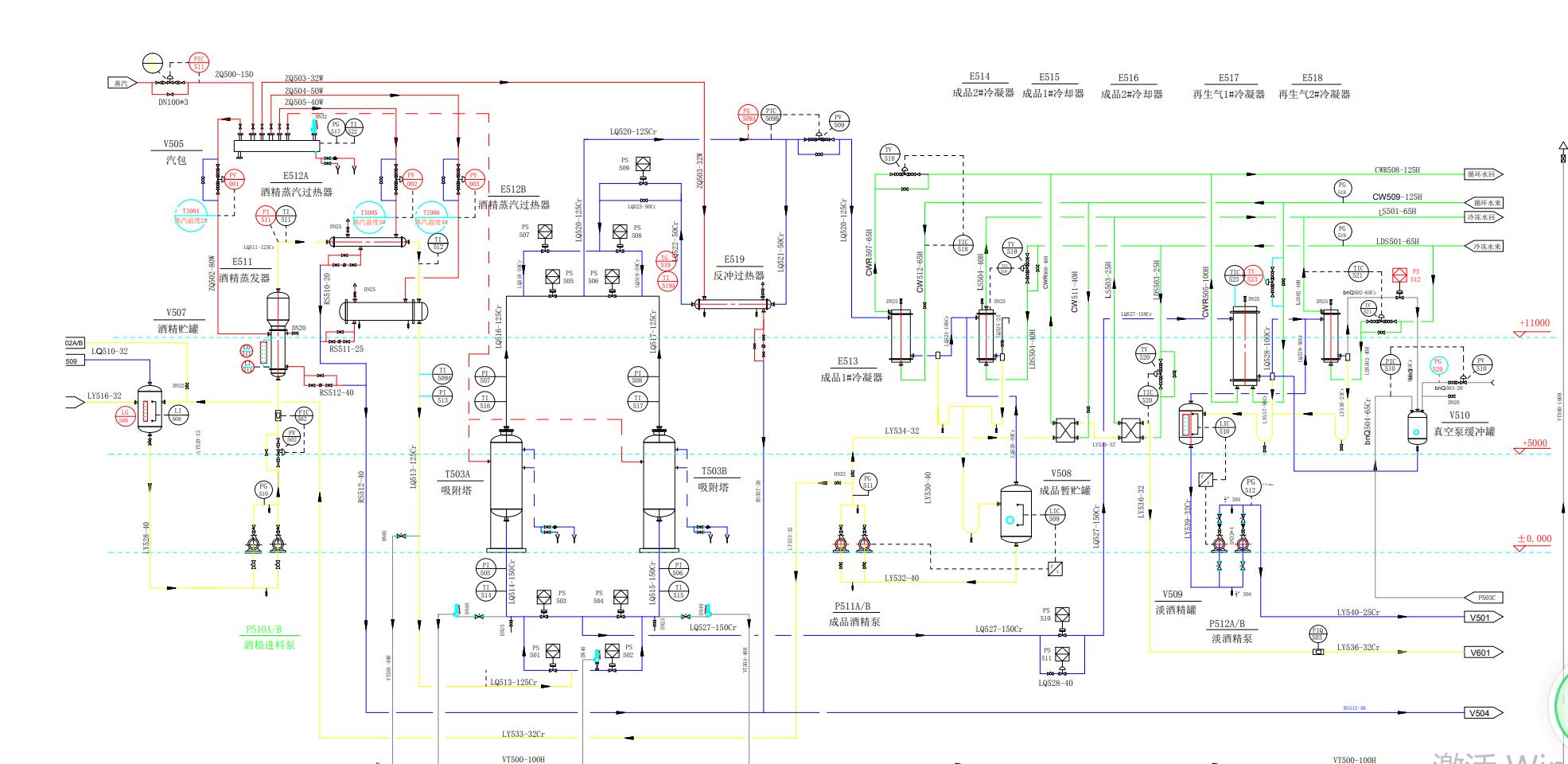This screenshot has width=1568, height=764.
Task: Click the PG 512 gauge bubble
Action: [1250, 485]
